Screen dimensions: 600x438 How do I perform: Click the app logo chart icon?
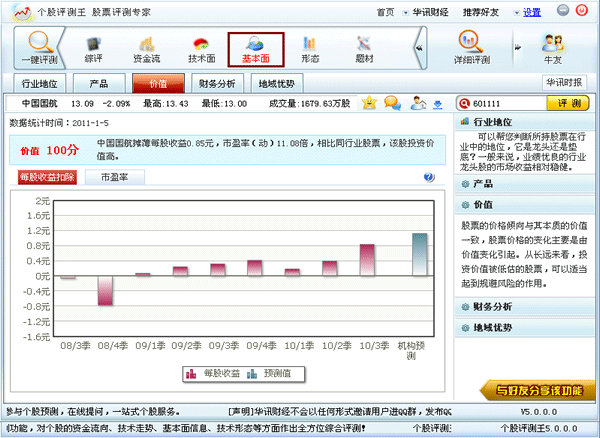[x=22, y=12]
